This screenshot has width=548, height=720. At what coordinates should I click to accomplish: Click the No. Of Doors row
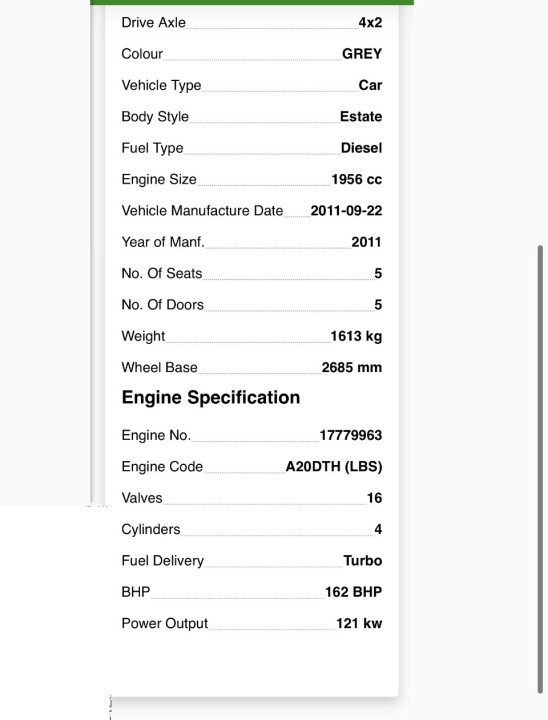click(252, 304)
